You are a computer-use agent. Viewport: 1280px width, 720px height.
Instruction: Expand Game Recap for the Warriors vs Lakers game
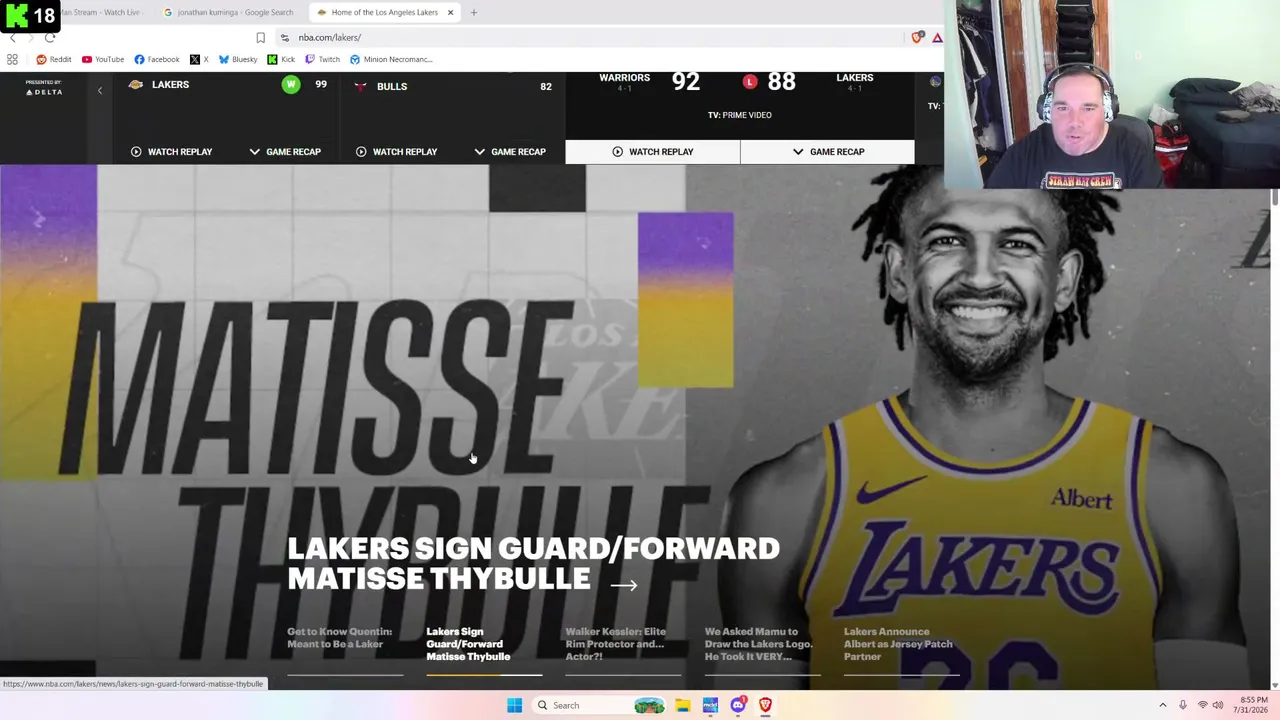click(828, 152)
